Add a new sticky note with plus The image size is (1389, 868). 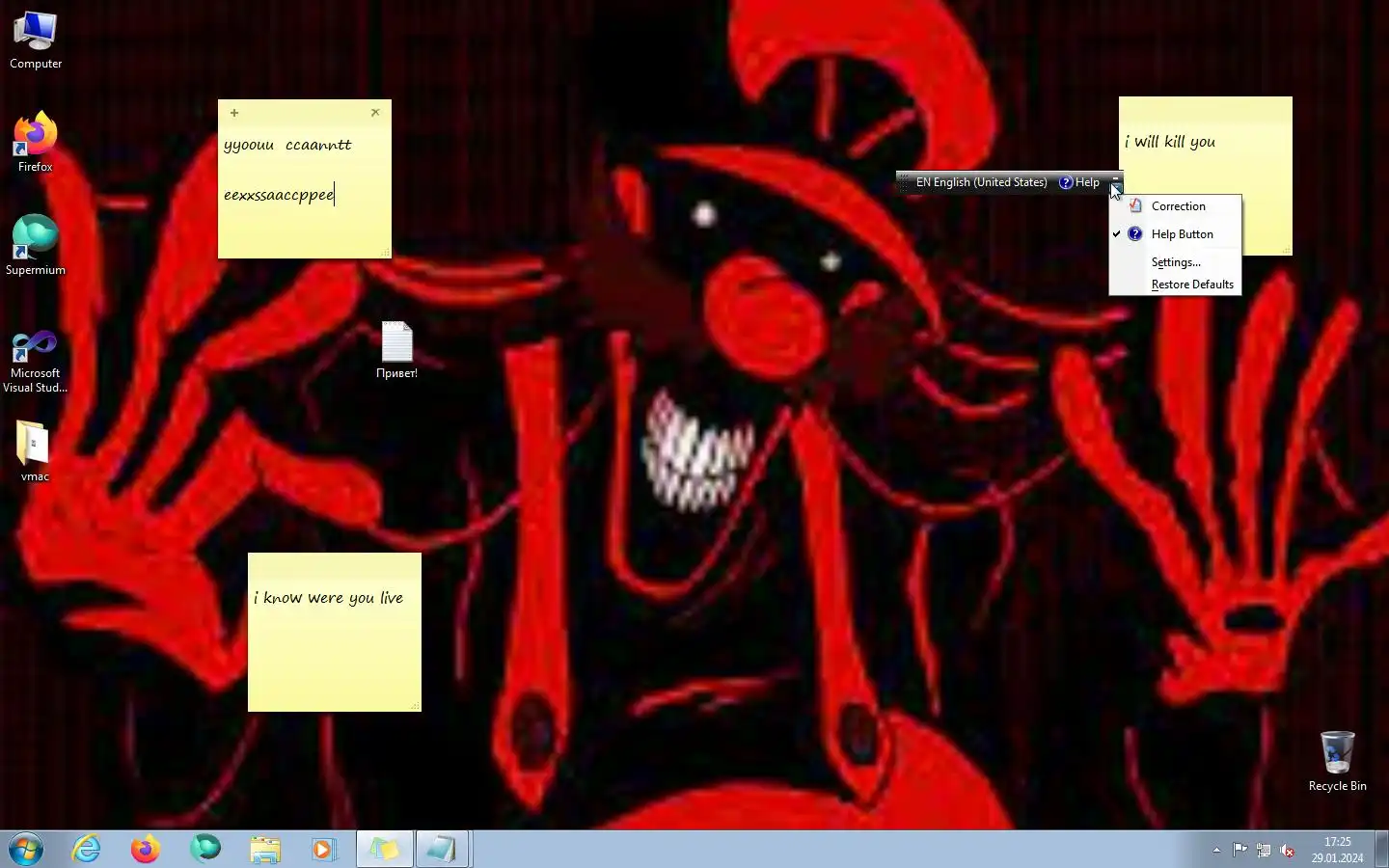point(234,113)
